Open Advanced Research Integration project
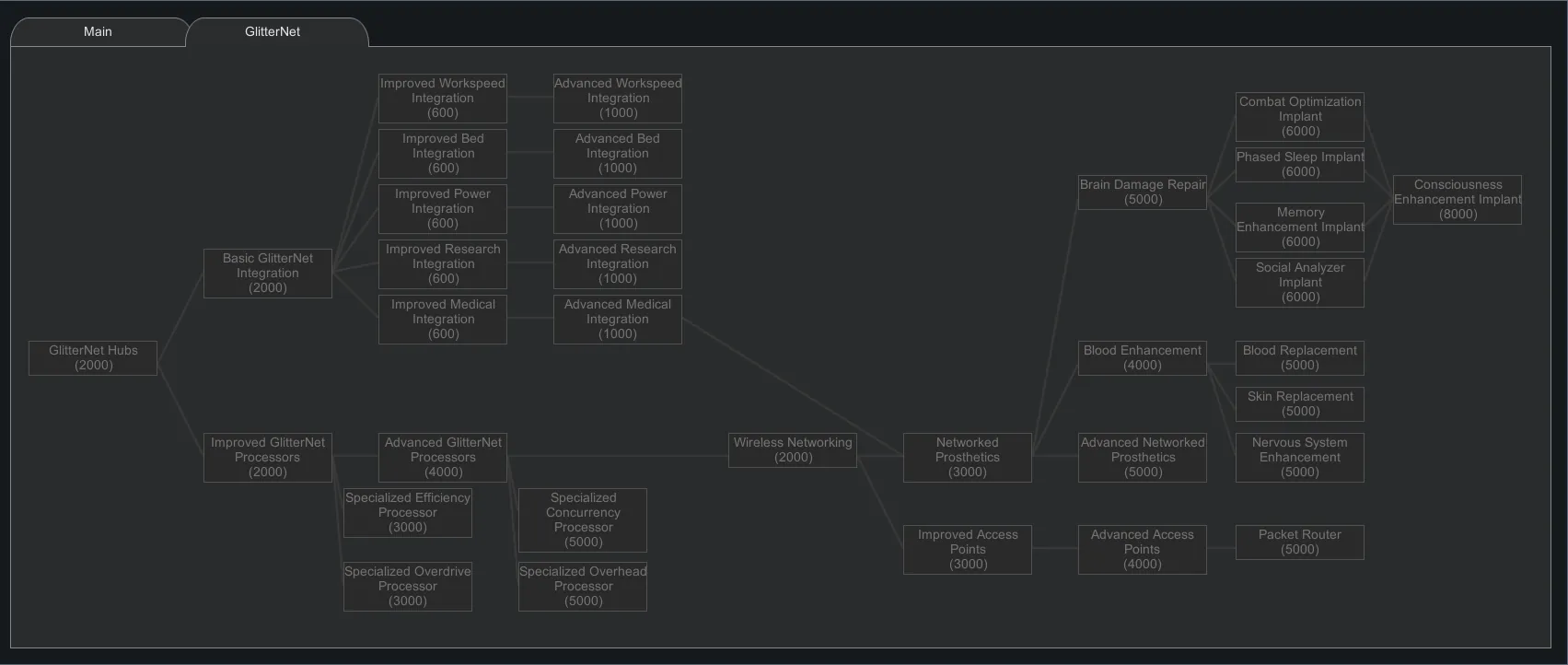The width and height of the screenshot is (1568, 665). click(x=618, y=264)
